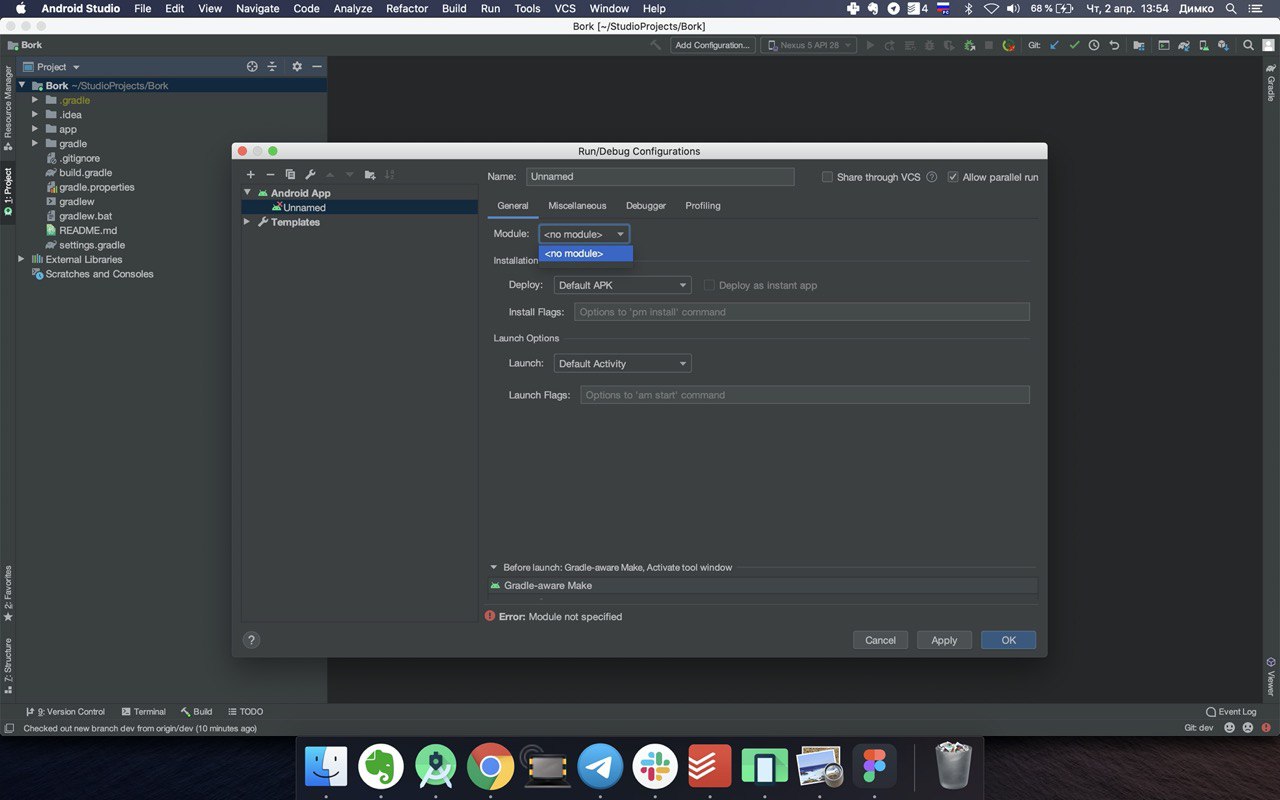Open the Project panel gear settings
The width and height of the screenshot is (1280, 800).
click(297, 67)
